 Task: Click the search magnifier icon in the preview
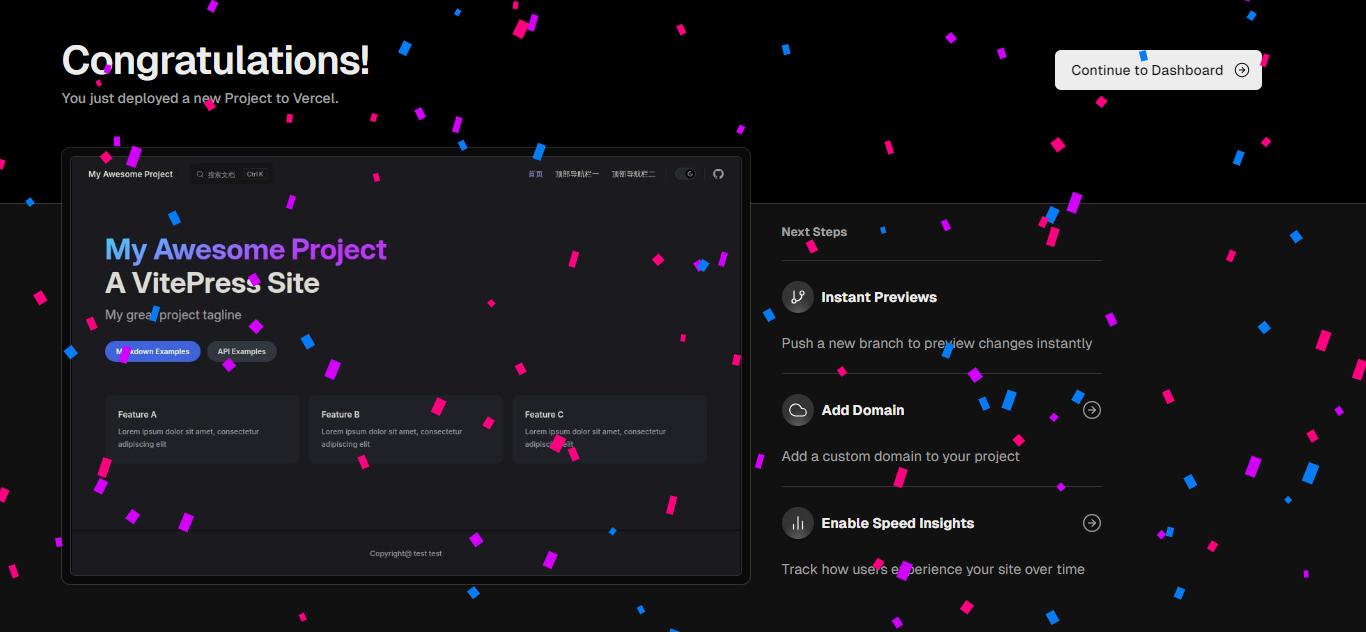click(200, 174)
